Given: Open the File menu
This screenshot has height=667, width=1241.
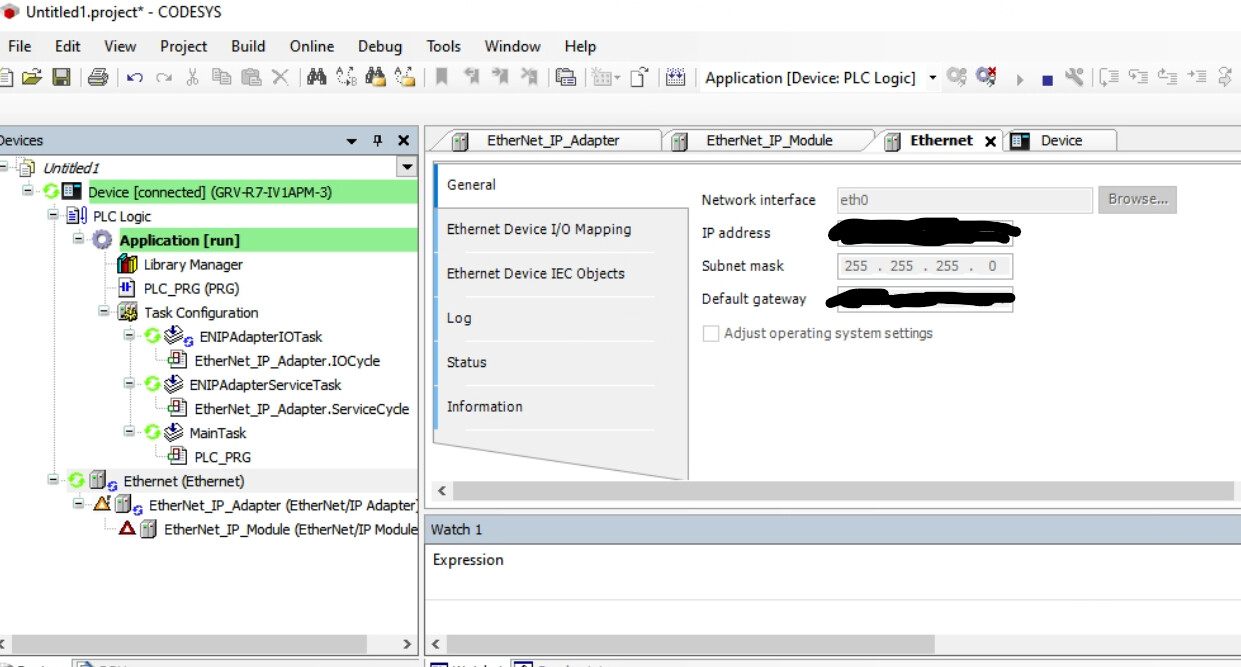Looking at the screenshot, I should click(x=20, y=46).
